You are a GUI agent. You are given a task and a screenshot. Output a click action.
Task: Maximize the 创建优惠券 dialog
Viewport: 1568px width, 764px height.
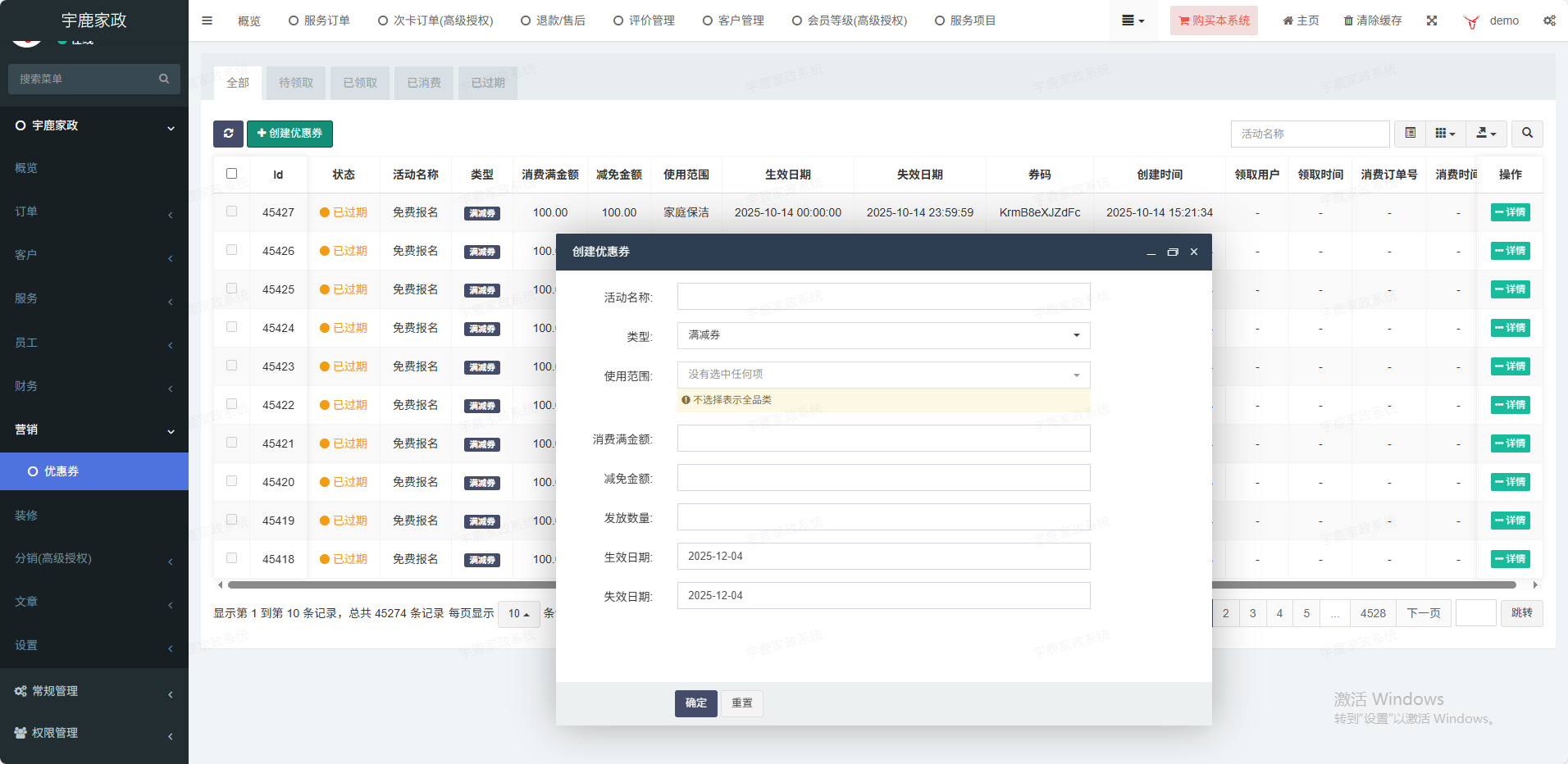[1173, 252]
